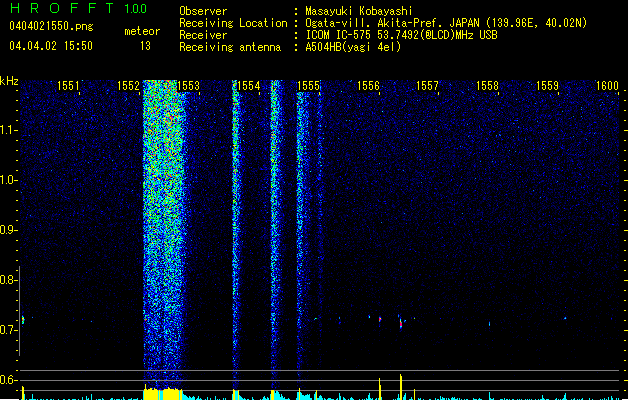629x400 pixels.
Task: Click receiver value ICOM IC-575 53.7492 MHz USB
Action: (401, 35)
